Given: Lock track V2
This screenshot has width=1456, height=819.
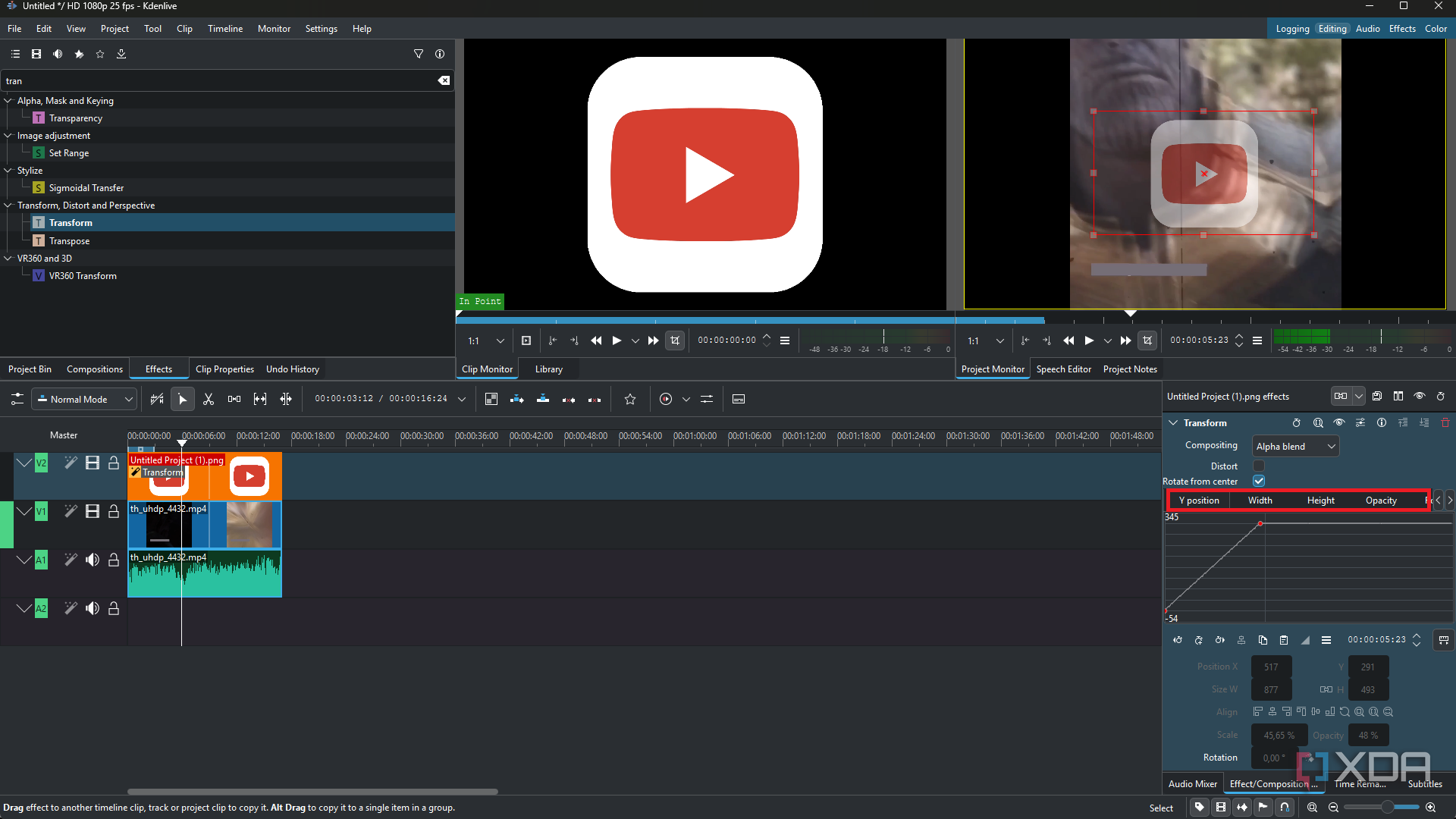Looking at the screenshot, I should [x=114, y=463].
